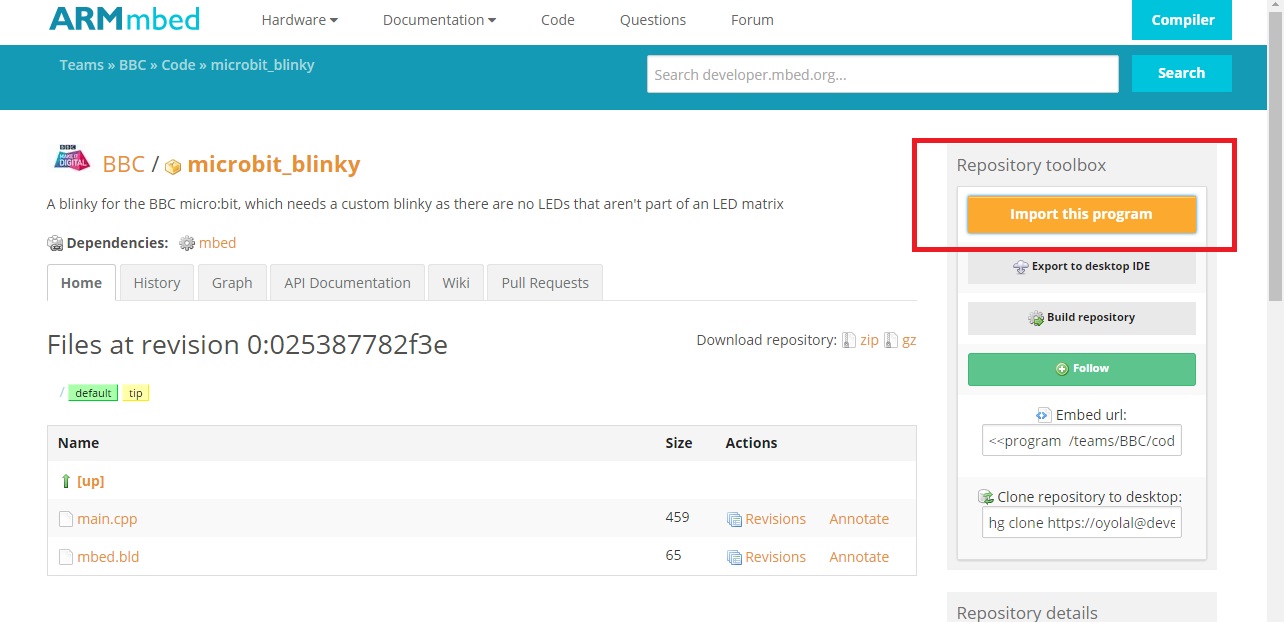Click the tip tag
Screen dimensions: 1284x622
136,393
